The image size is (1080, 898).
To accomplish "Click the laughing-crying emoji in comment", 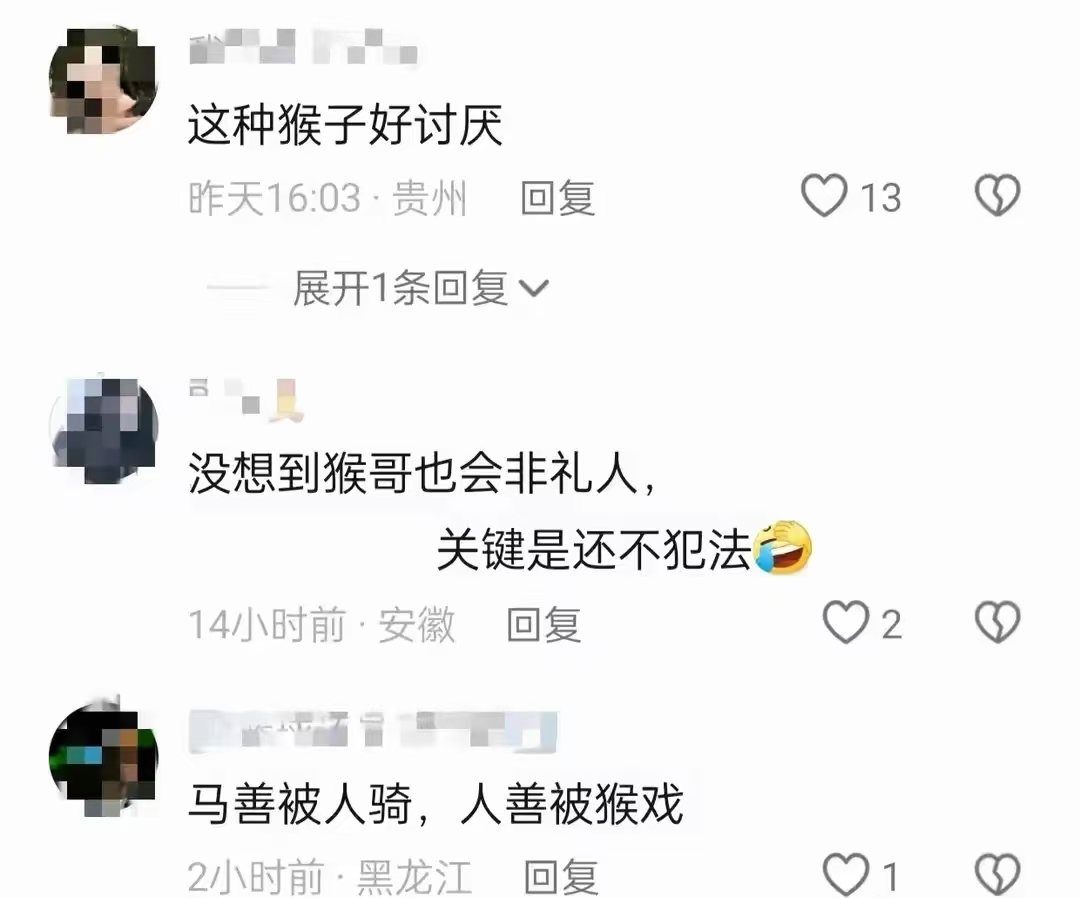I will tap(784, 548).
